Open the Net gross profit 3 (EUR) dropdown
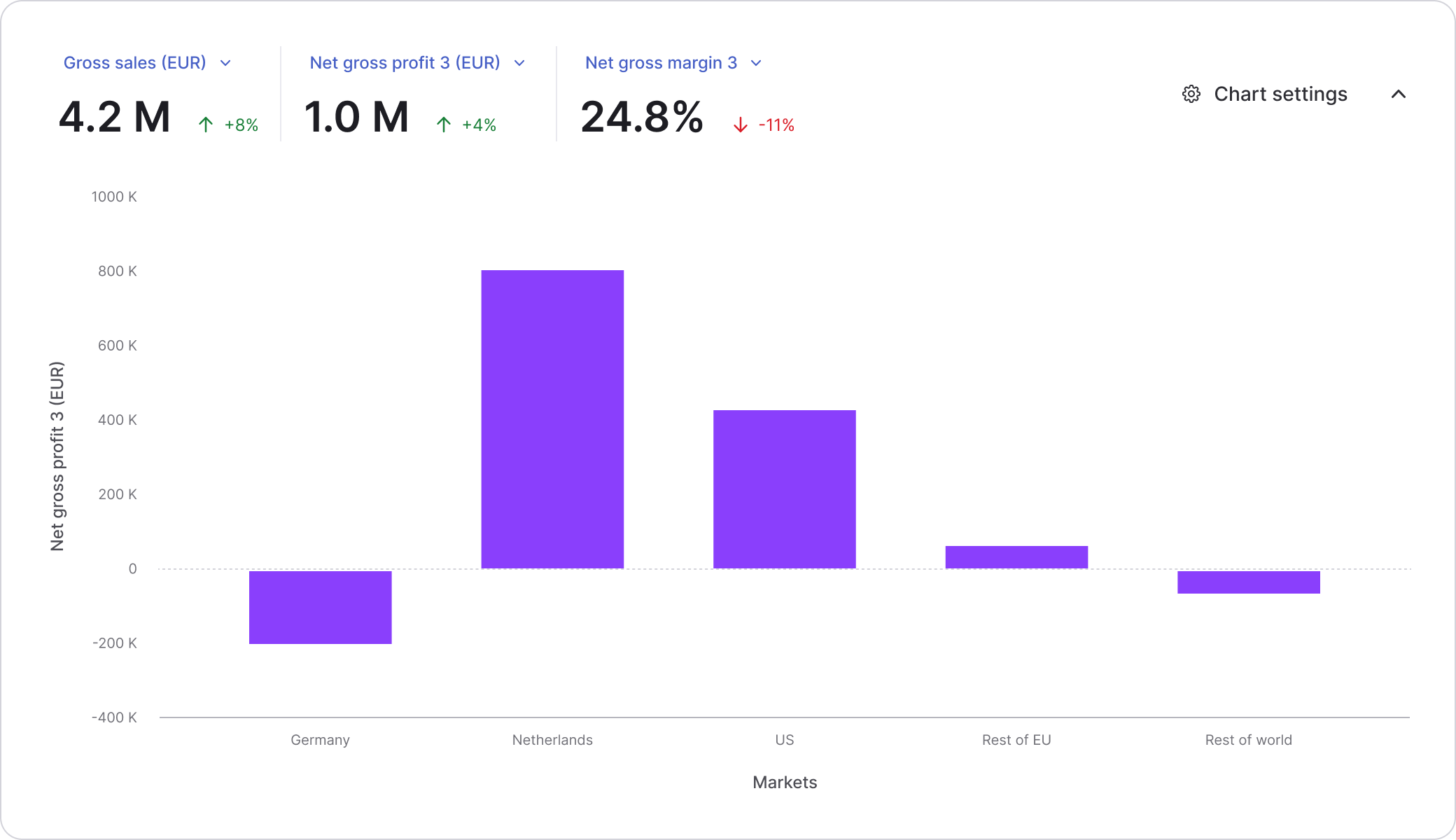 [x=519, y=63]
